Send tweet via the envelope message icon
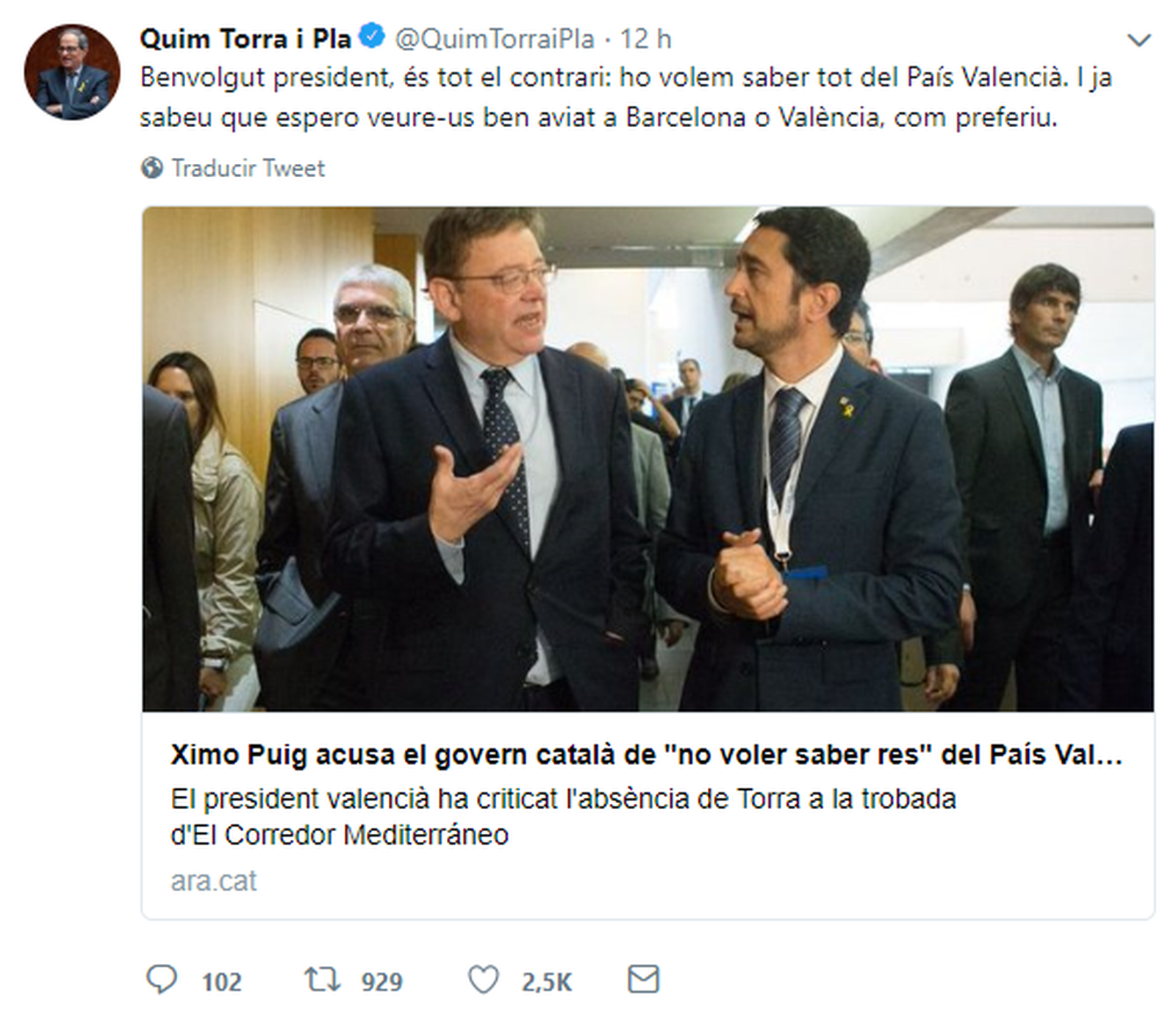 (643, 979)
